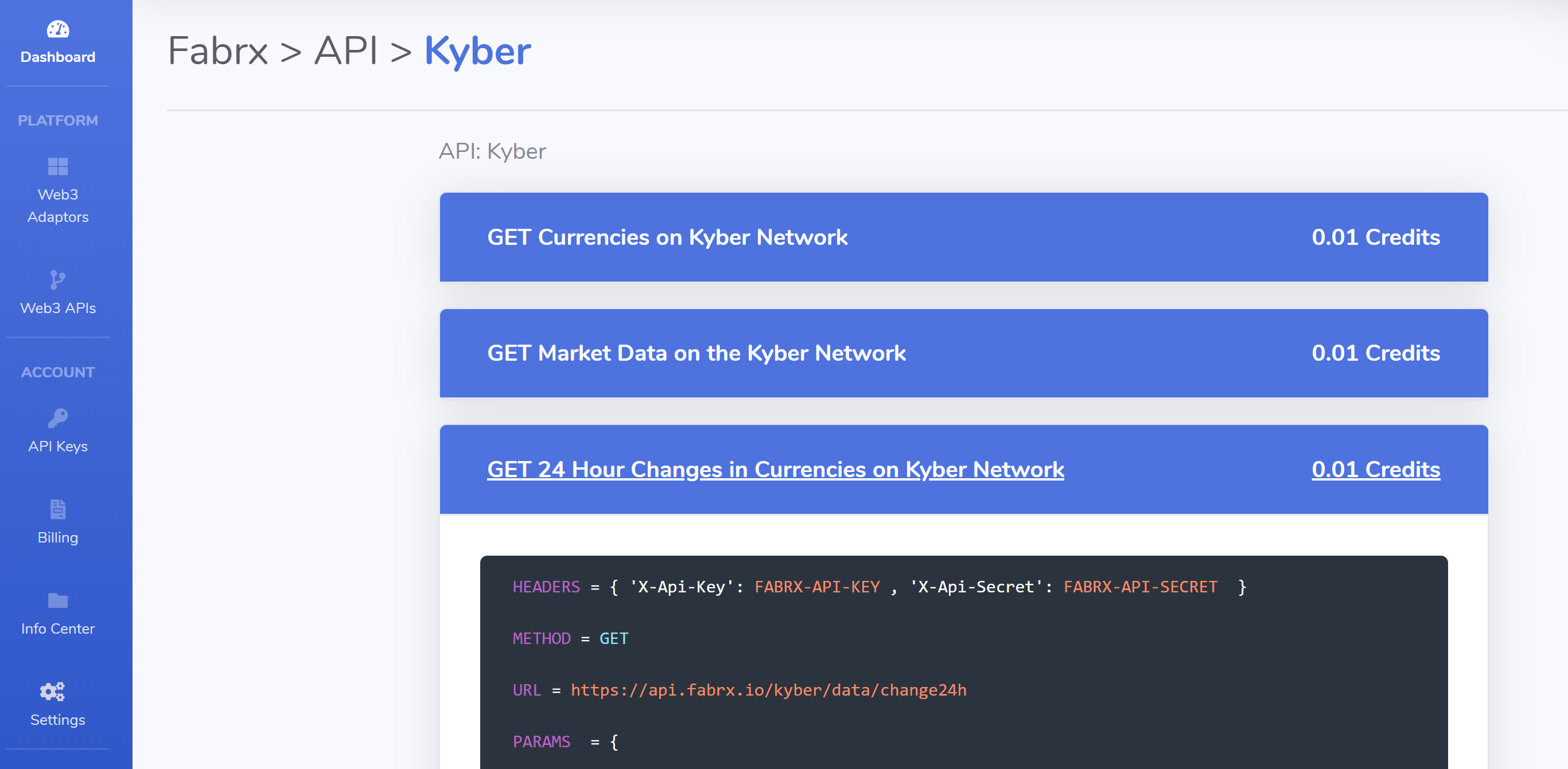Viewport: 1568px width, 769px height.
Task: Click the HEADERS keyword in code block
Action: [546, 587]
